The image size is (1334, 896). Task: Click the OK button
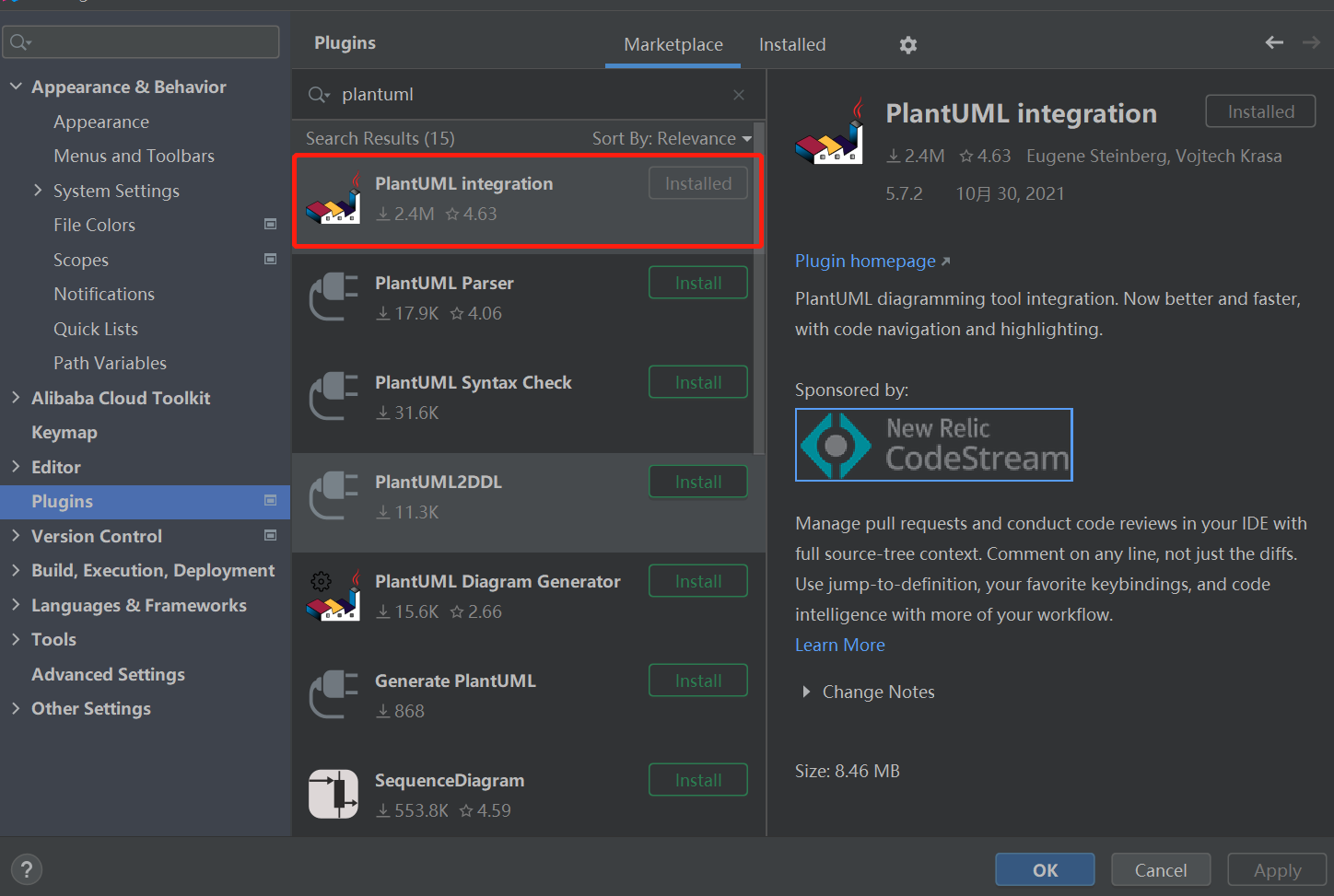(x=1045, y=869)
